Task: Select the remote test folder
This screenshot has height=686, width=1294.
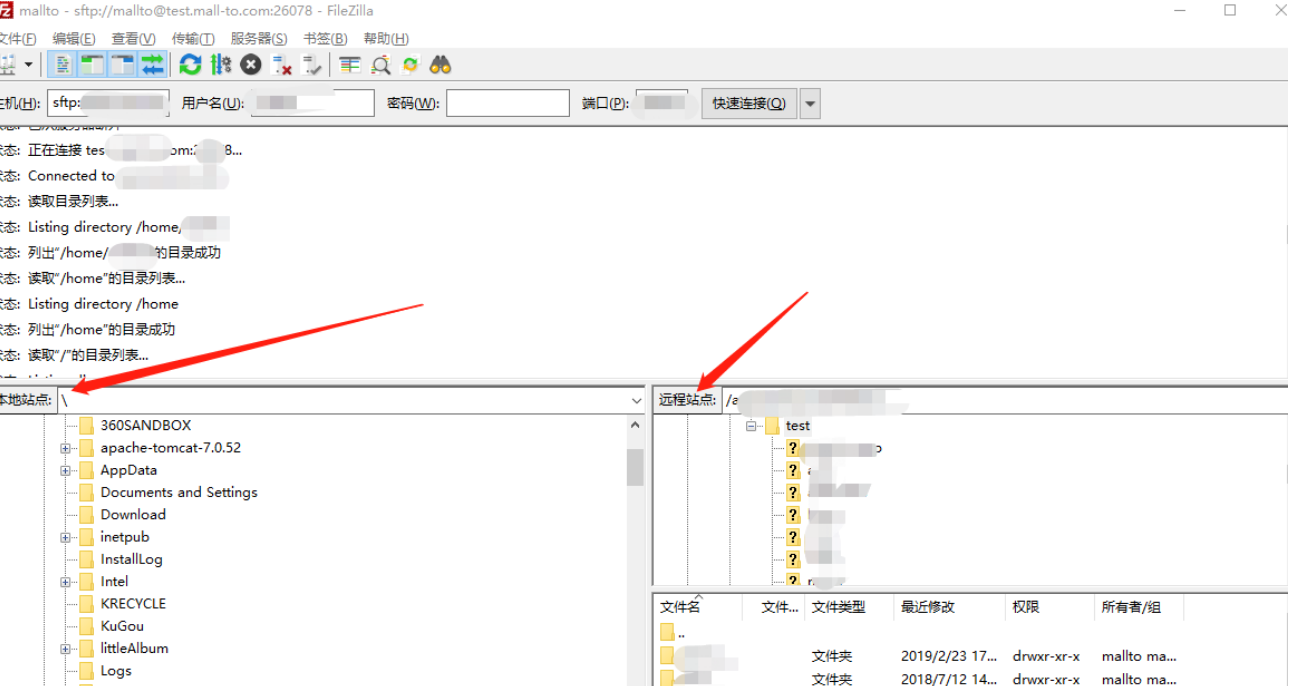Action: click(797, 426)
